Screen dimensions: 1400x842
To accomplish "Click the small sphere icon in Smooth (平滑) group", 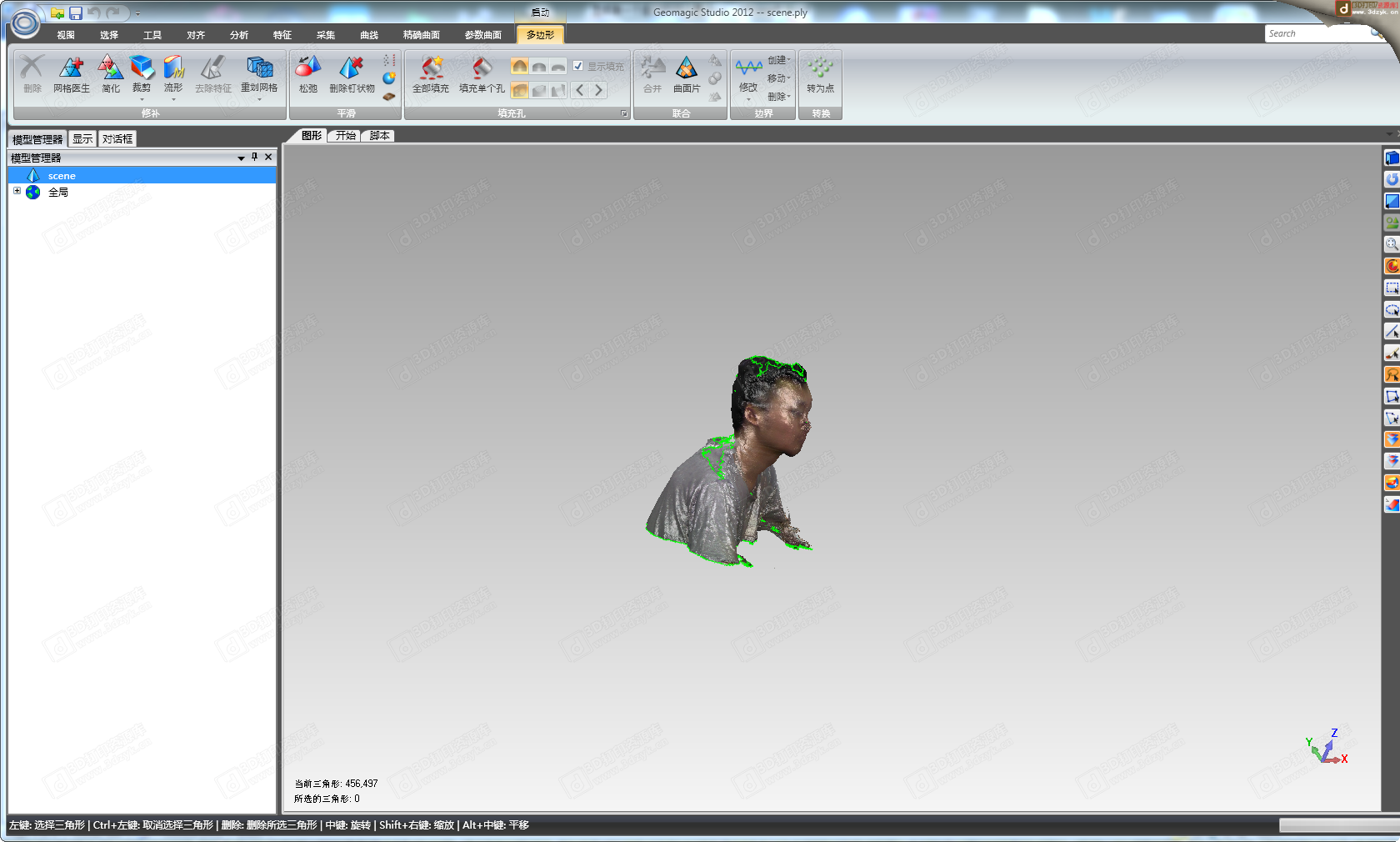I will (389, 78).
